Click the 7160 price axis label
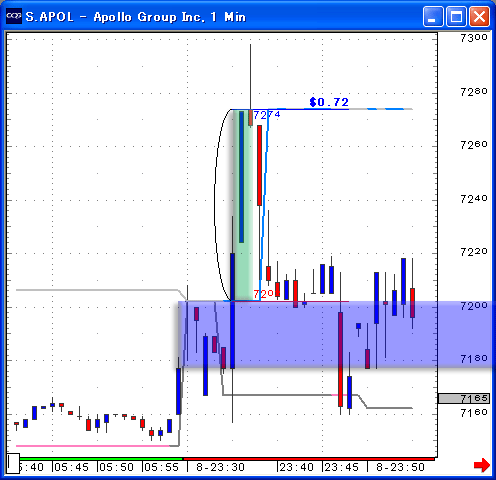The image size is (496, 480). (474, 413)
